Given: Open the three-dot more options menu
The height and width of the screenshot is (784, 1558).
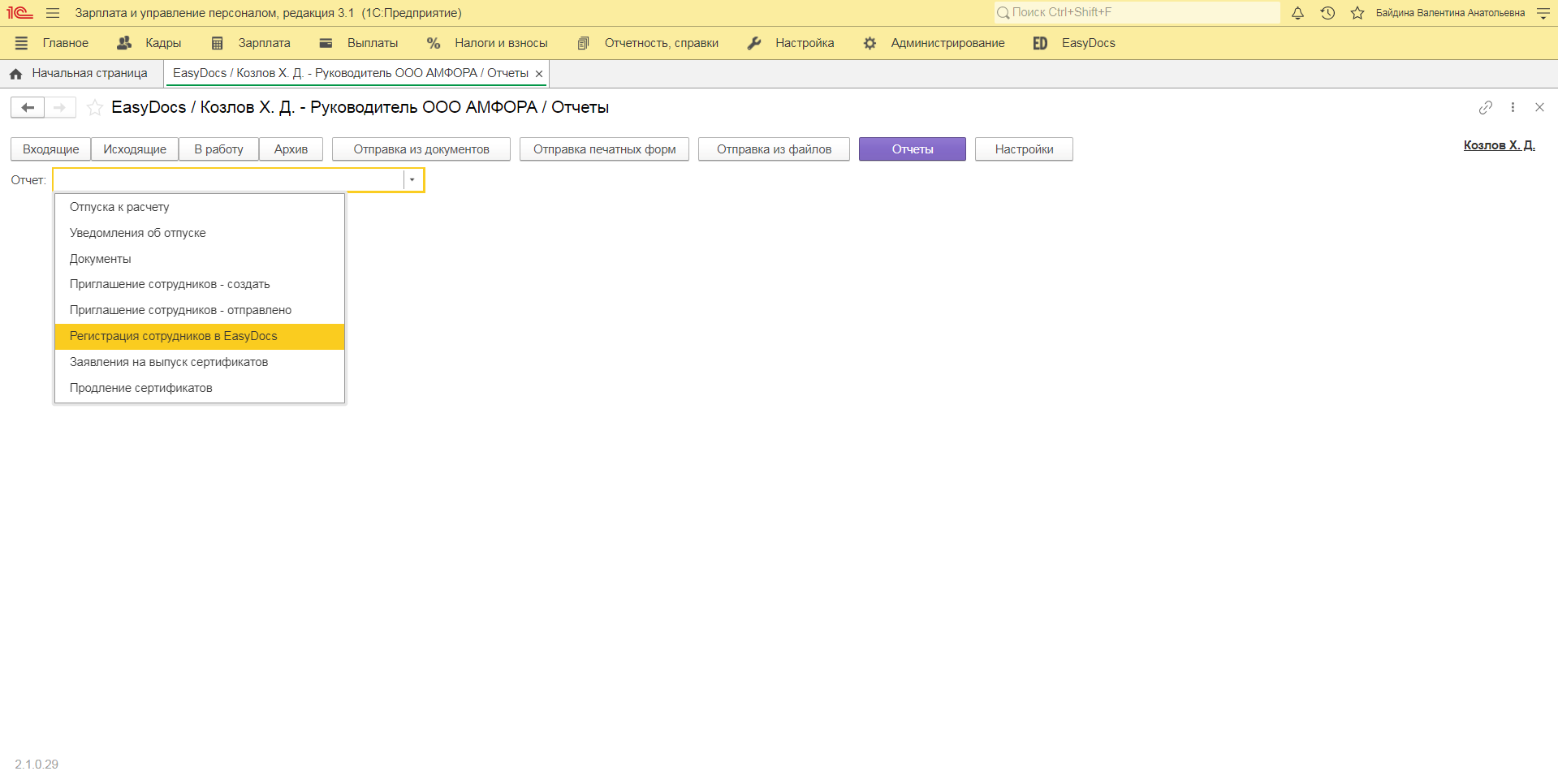Looking at the screenshot, I should pos(1513,107).
